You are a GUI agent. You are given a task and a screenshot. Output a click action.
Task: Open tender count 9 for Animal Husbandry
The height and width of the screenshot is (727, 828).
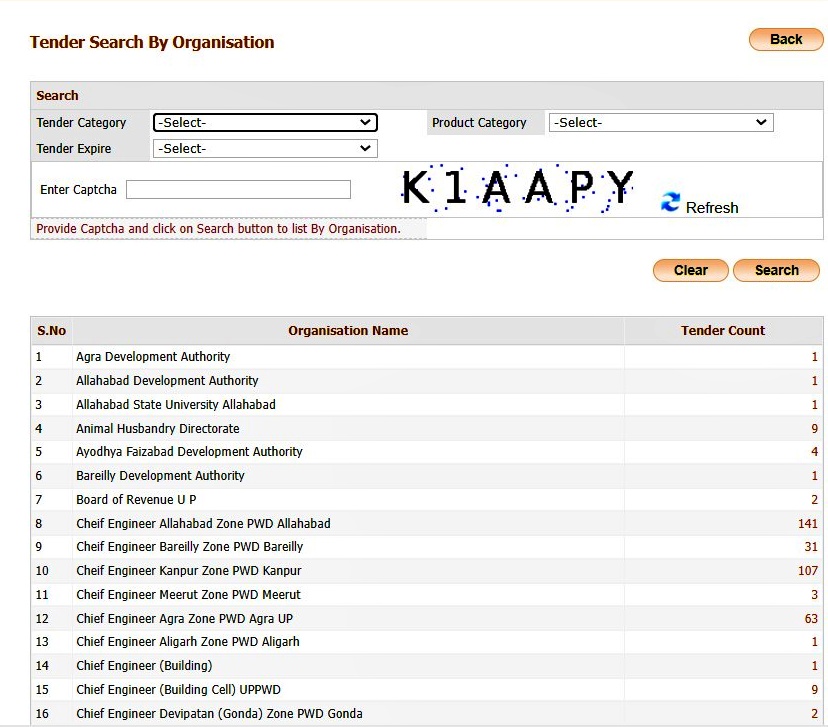(814, 428)
